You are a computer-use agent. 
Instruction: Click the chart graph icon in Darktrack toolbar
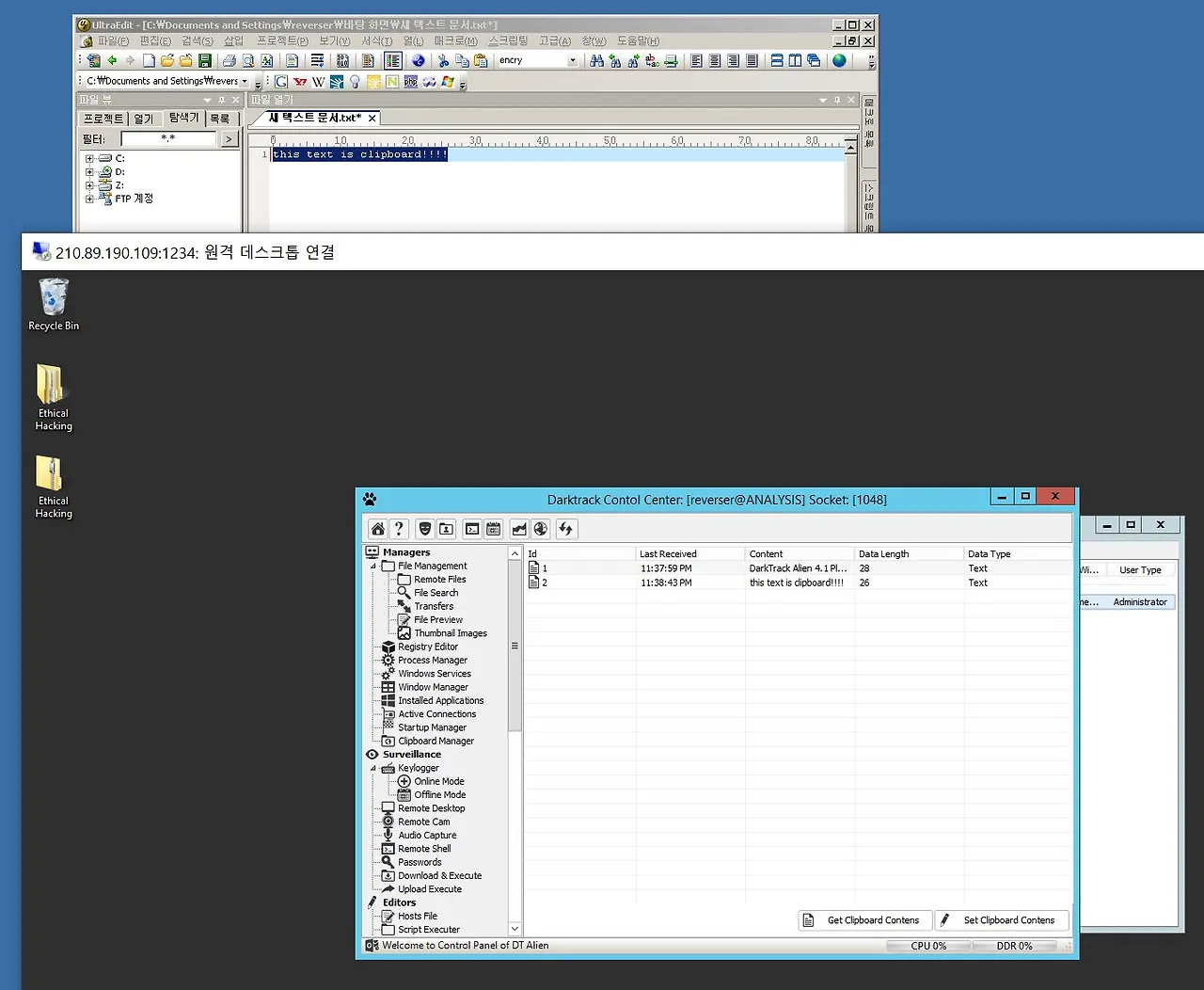tap(518, 529)
